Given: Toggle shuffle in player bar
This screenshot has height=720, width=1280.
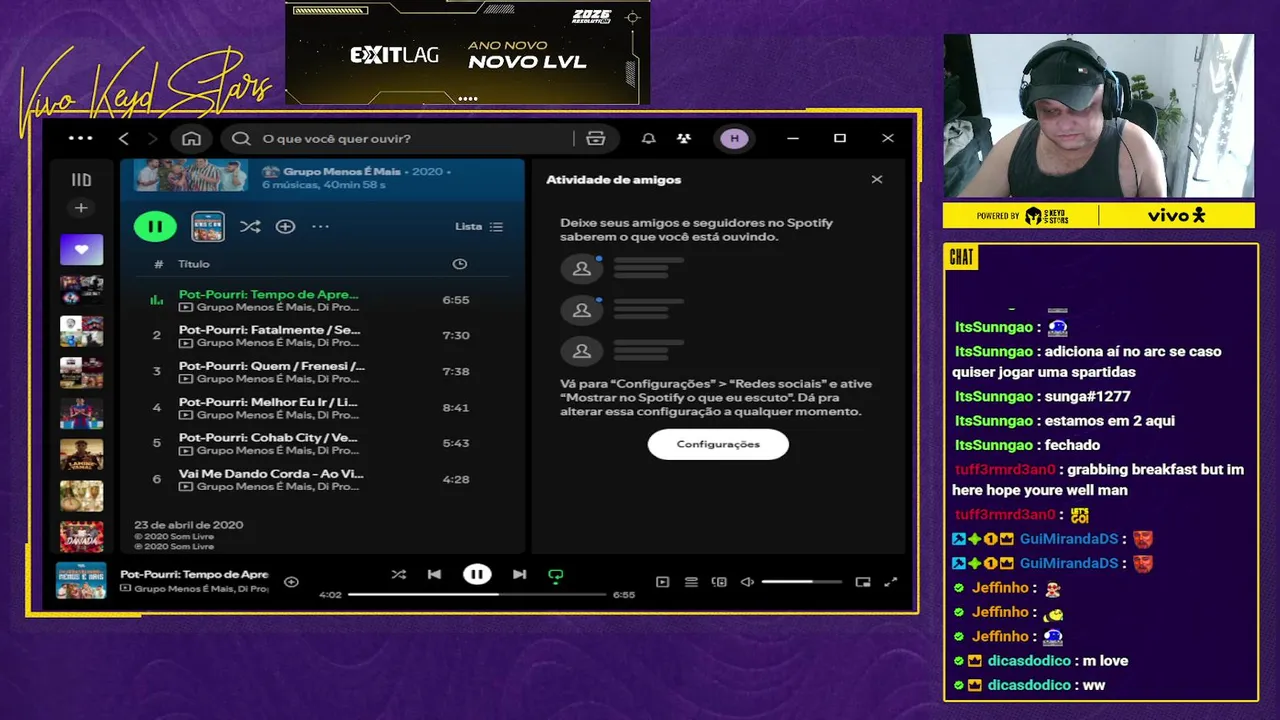Looking at the screenshot, I should (x=398, y=574).
